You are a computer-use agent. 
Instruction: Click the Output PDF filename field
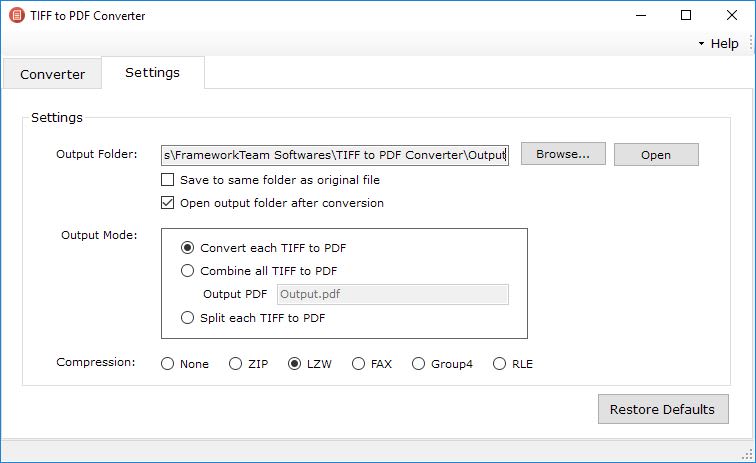[392, 294]
